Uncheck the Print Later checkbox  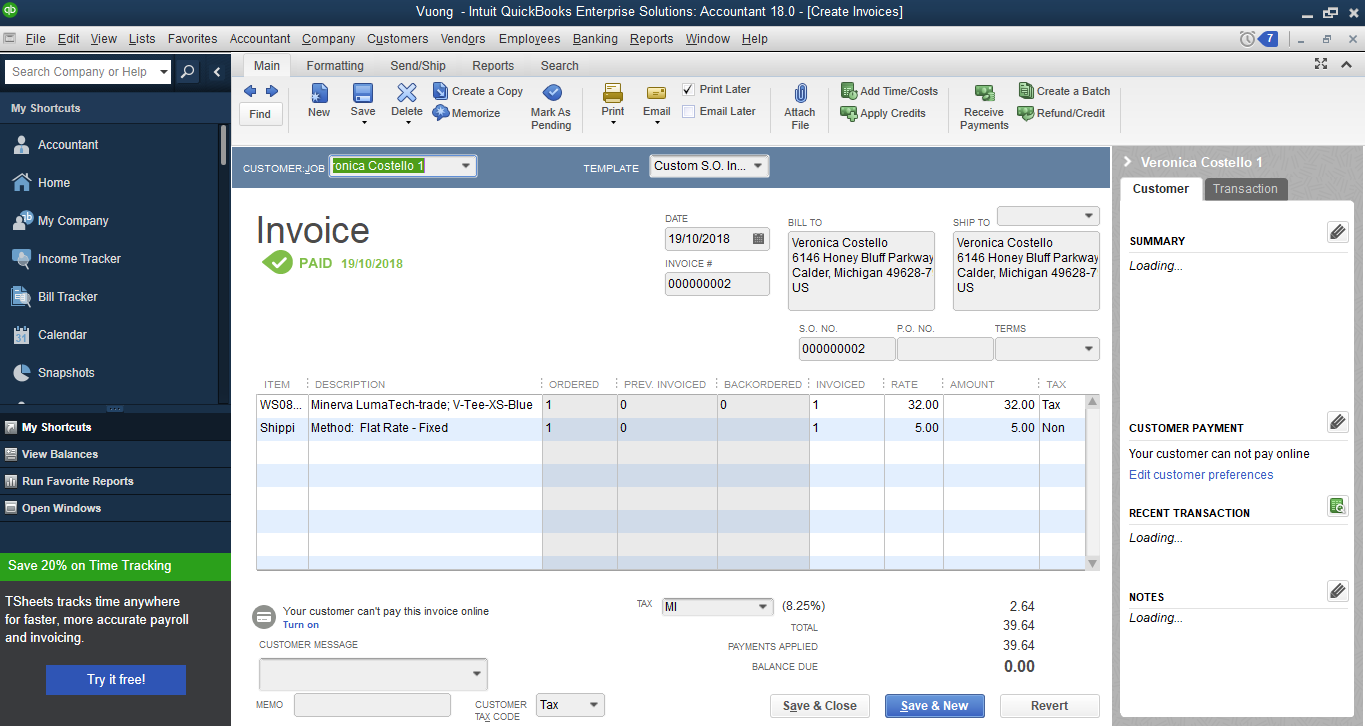(688, 89)
